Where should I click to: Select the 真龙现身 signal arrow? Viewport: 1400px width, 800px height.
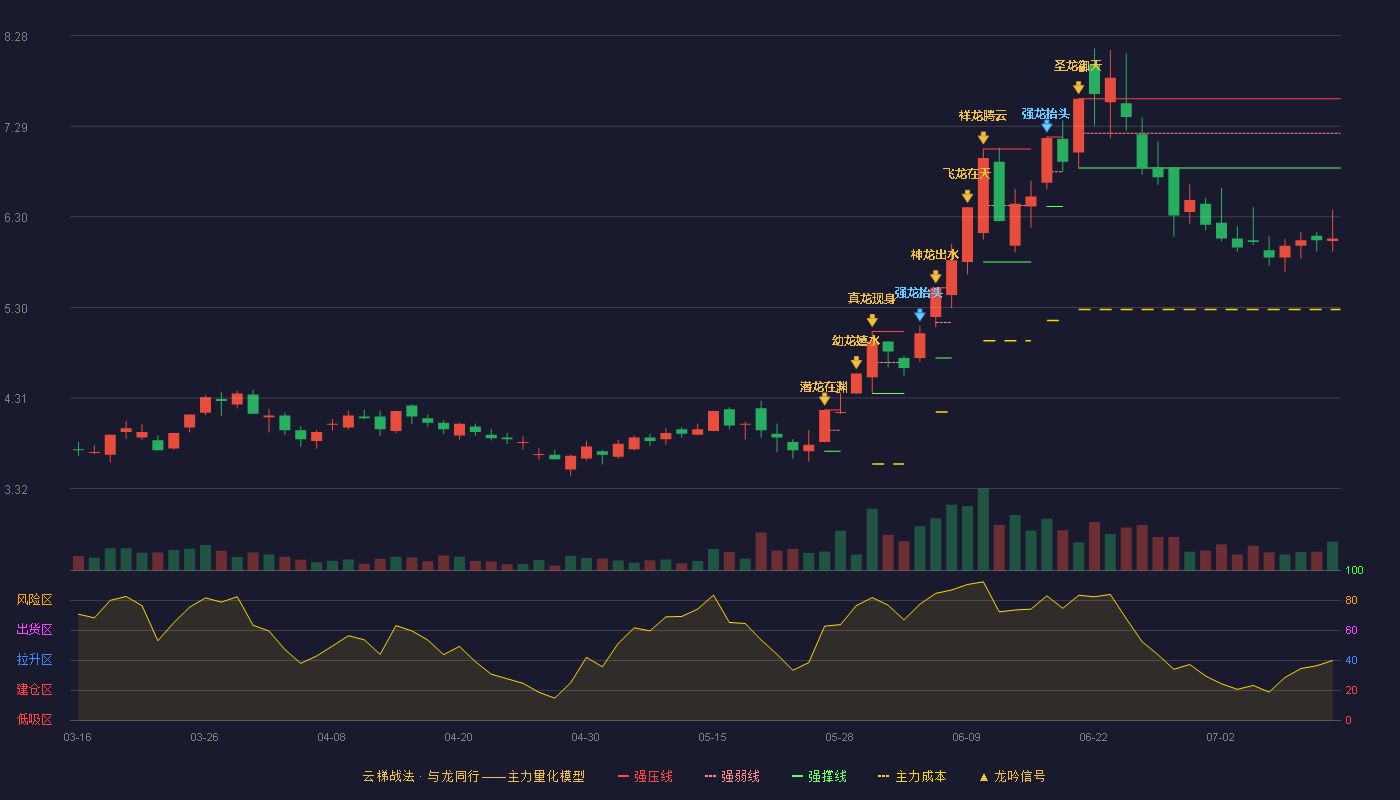[x=872, y=321]
